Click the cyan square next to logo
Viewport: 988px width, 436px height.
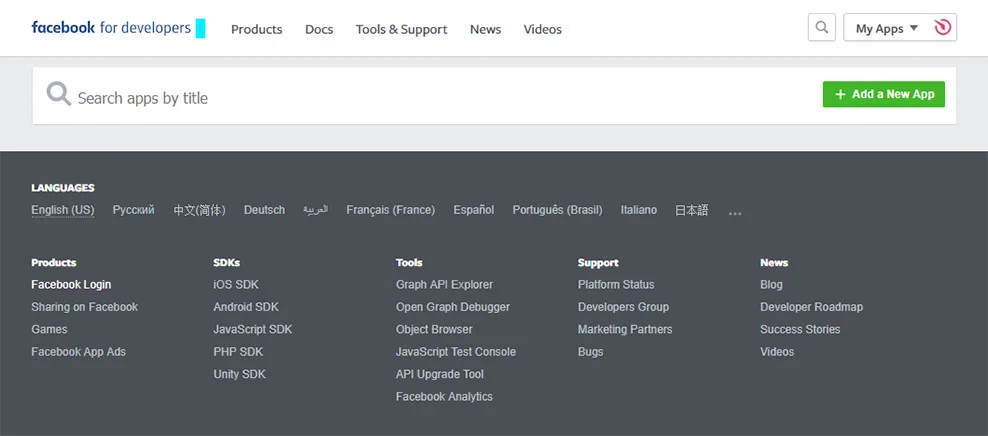pos(200,28)
